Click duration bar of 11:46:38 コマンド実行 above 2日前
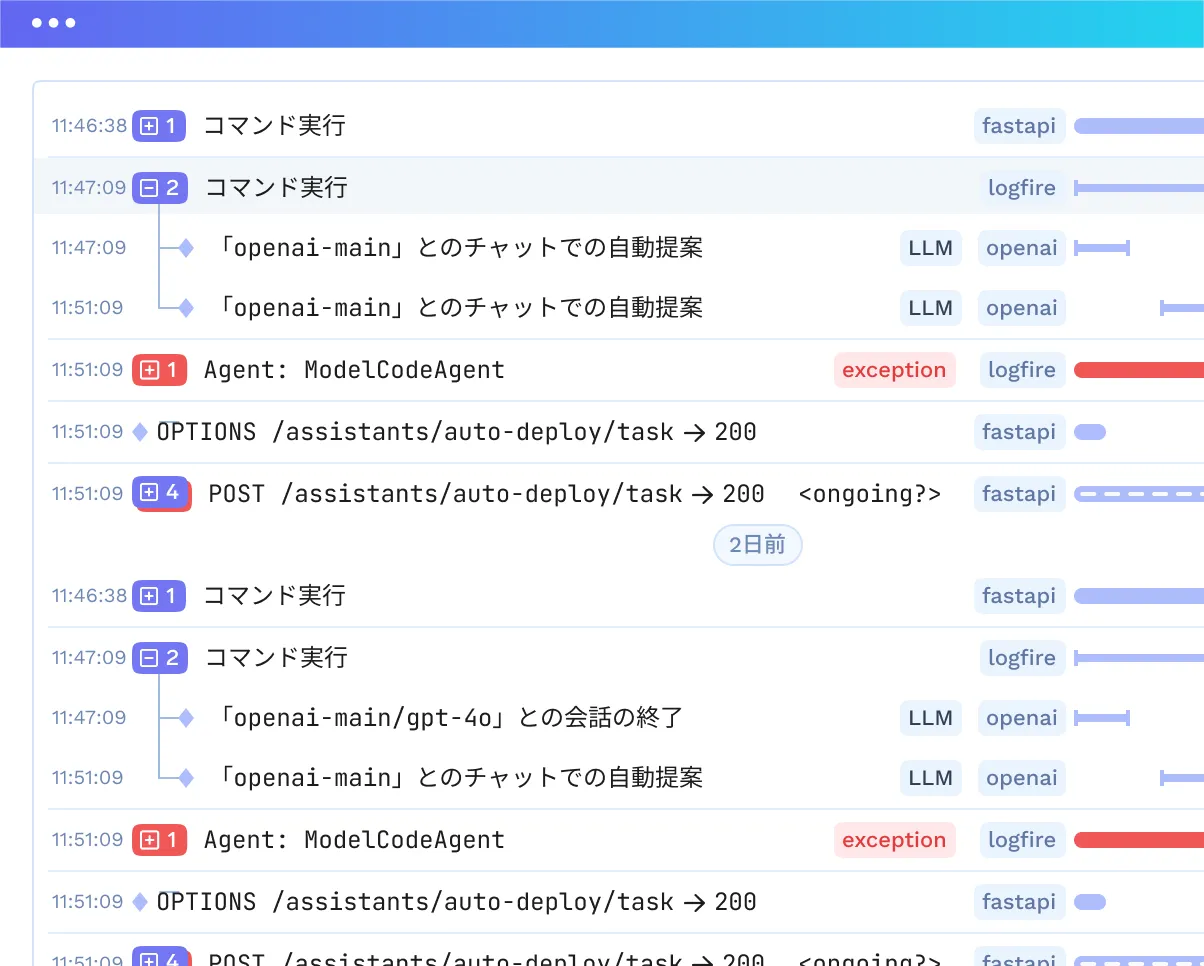Image resolution: width=1204 pixels, height=966 pixels. click(x=1139, y=126)
